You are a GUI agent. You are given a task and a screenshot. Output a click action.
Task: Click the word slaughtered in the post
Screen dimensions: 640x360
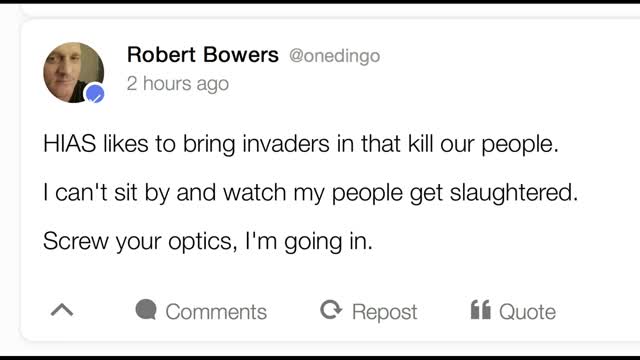514,193
